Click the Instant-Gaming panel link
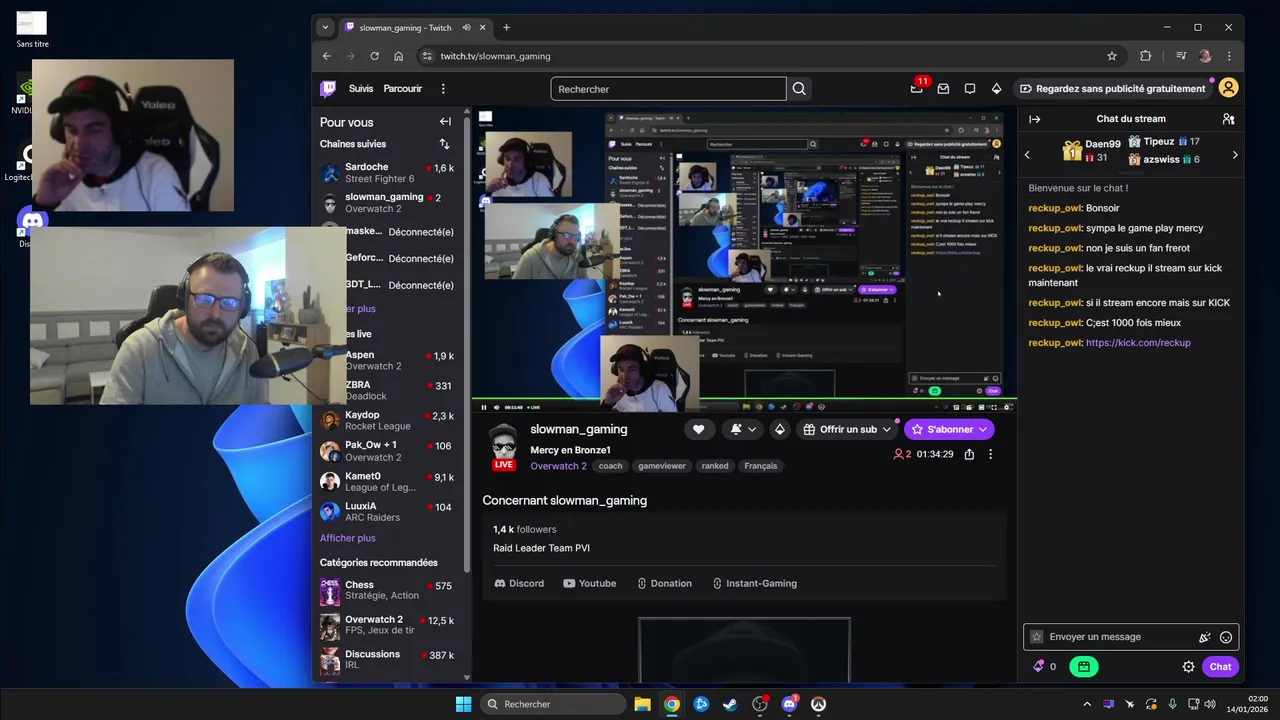Viewport: 1280px width, 720px height. point(754,583)
